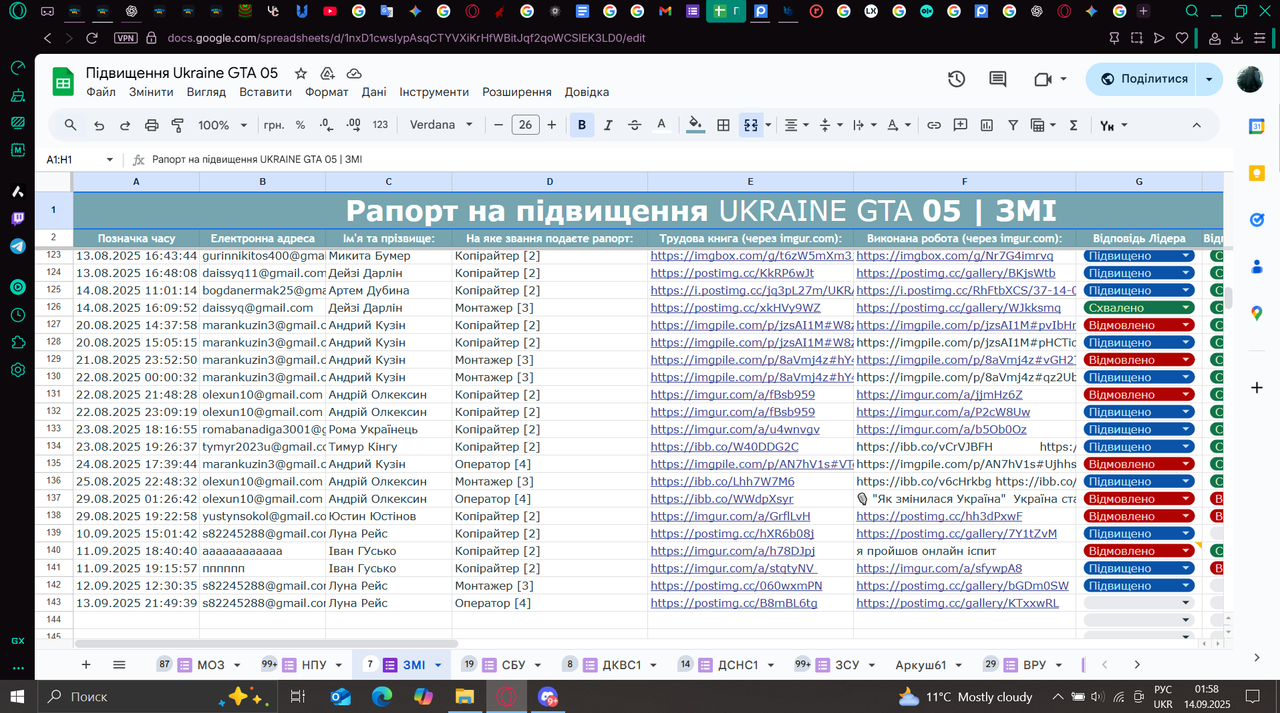Format as percent
The image size is (1280, 713).
pyautogui.click(x=300, y=125)
